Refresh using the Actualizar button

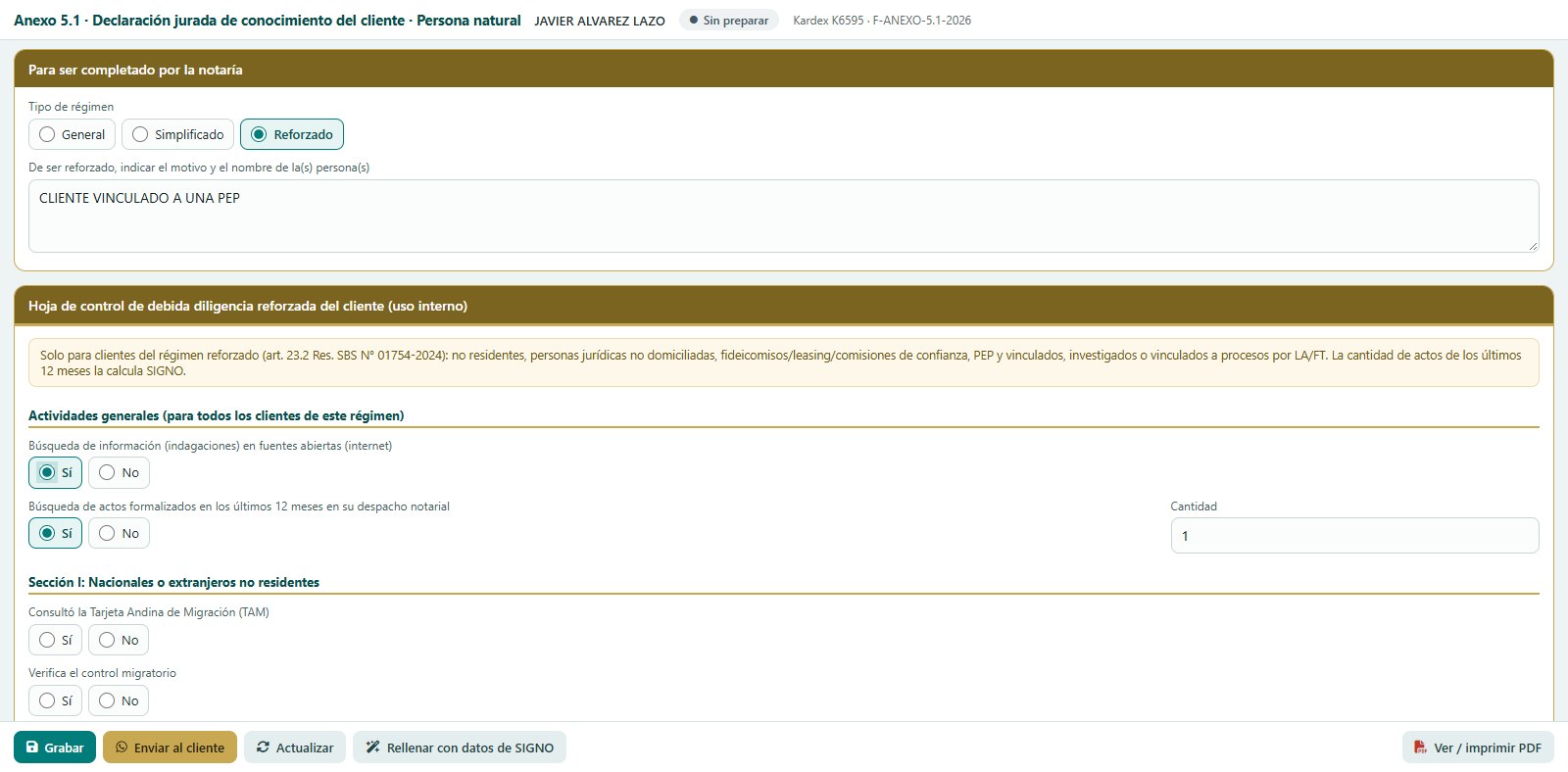[x=295, y=748]
